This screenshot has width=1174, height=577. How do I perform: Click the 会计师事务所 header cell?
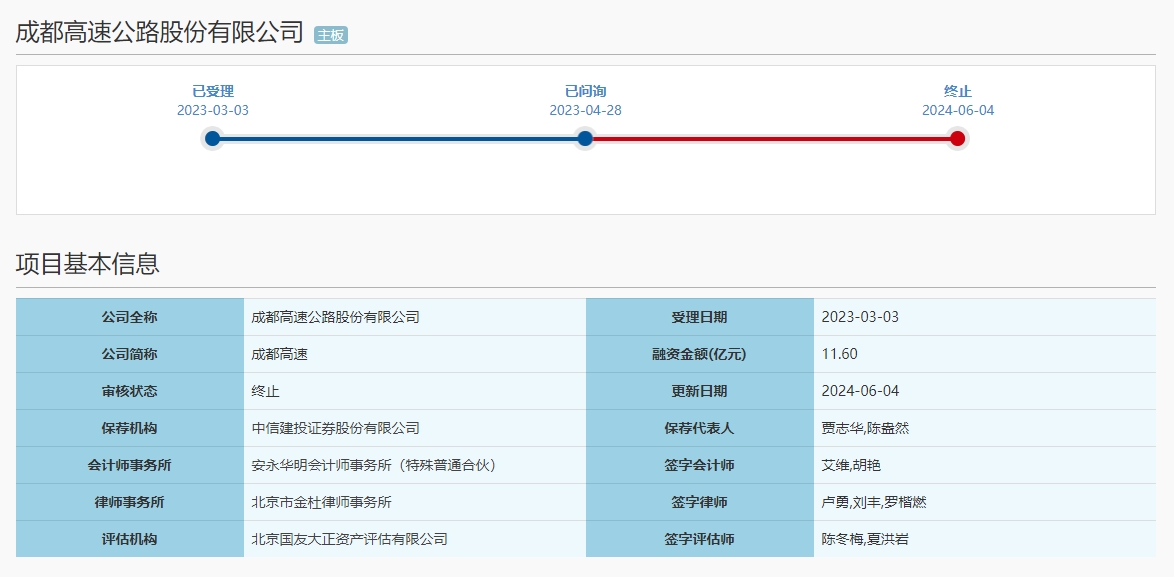click(x=130, y=465)
